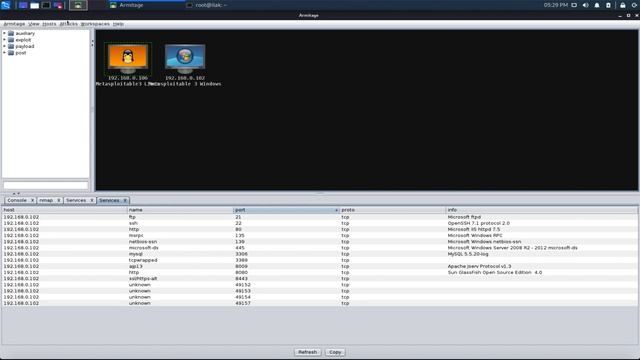
Task: Open the notifications bell icon
Action: [x=597, y=5]
